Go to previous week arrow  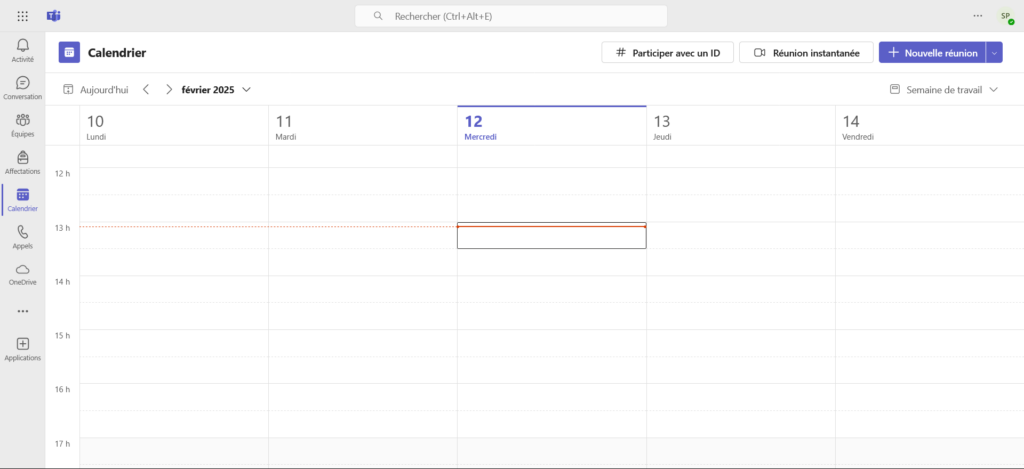146,89
